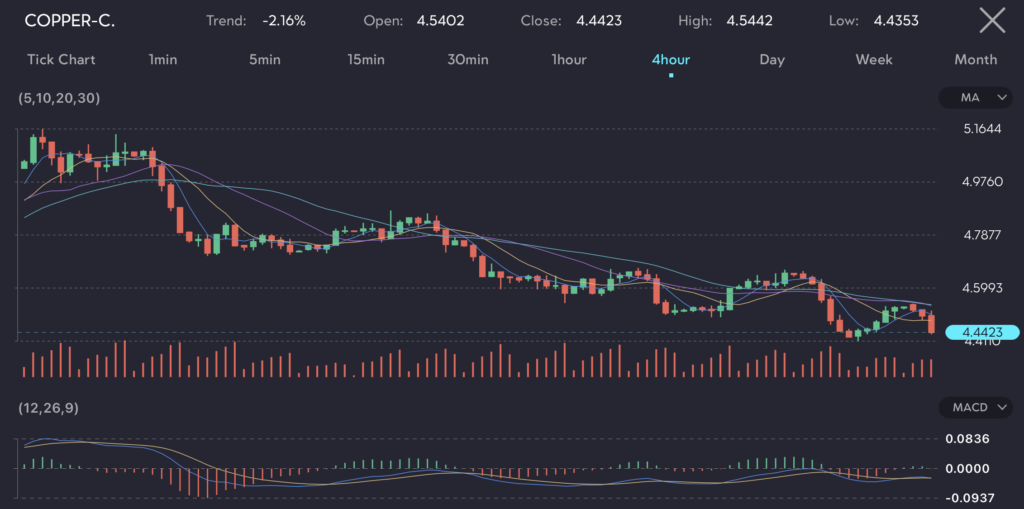The height and width of the screenshot is (509, 1024).
Task: Select the 1min timeframe
Action: point(163,59)
